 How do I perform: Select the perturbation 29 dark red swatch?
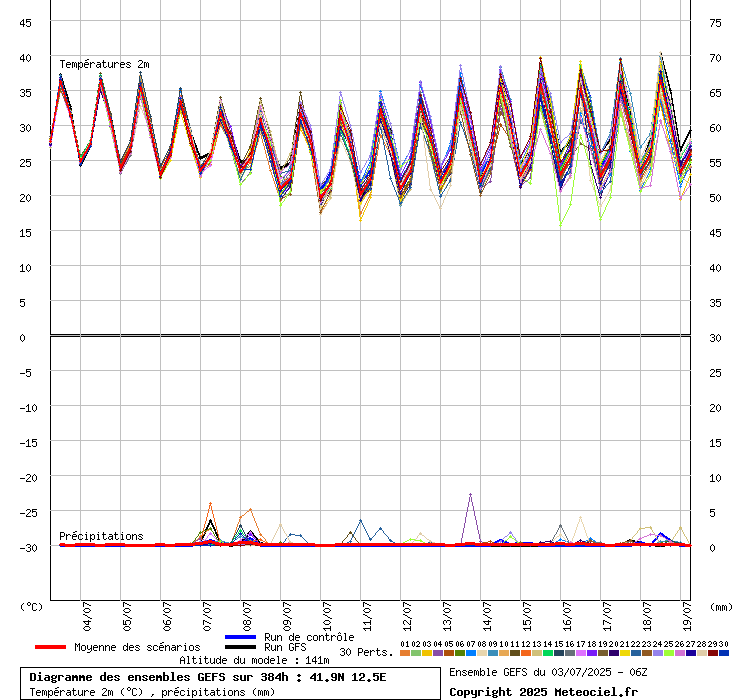[713, 653]
